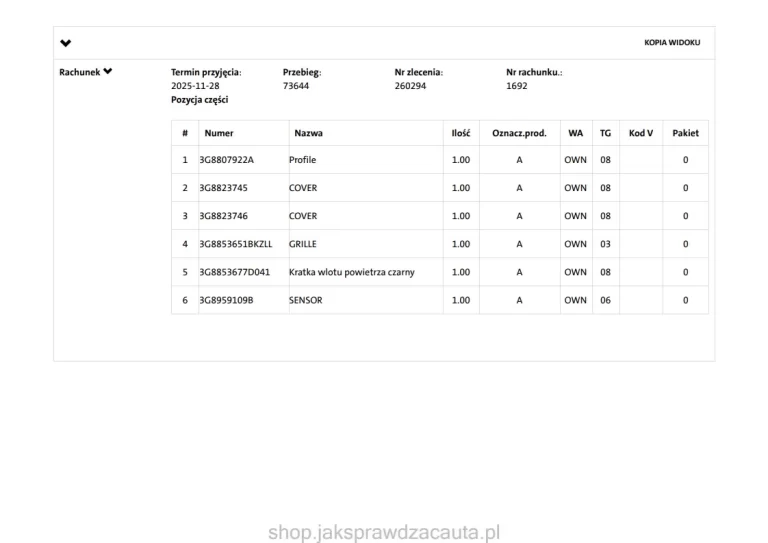Click the Numer column header

(x=219, y=133)
